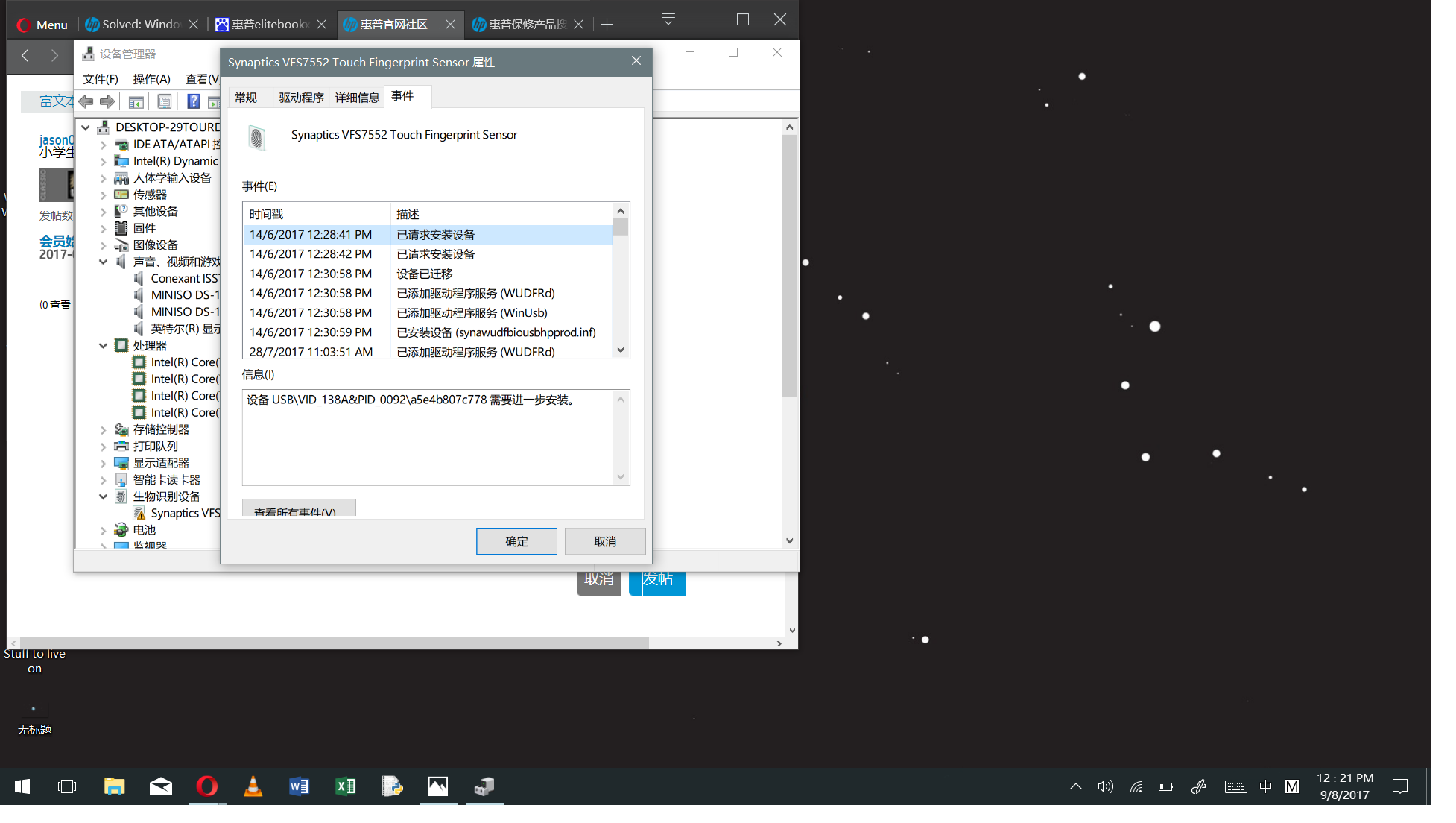The image size is (1456, 823).
Task: Open the Mail app from taskbar
Action: pyautogui.click(x=161, y=786)
